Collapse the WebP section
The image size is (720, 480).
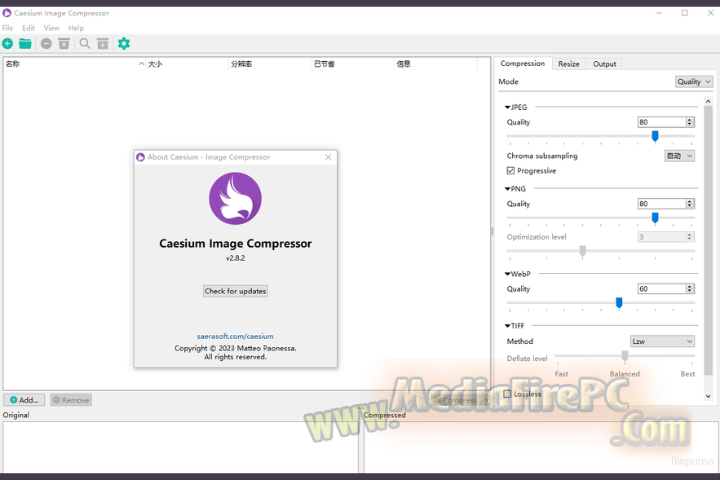[507, 274]
